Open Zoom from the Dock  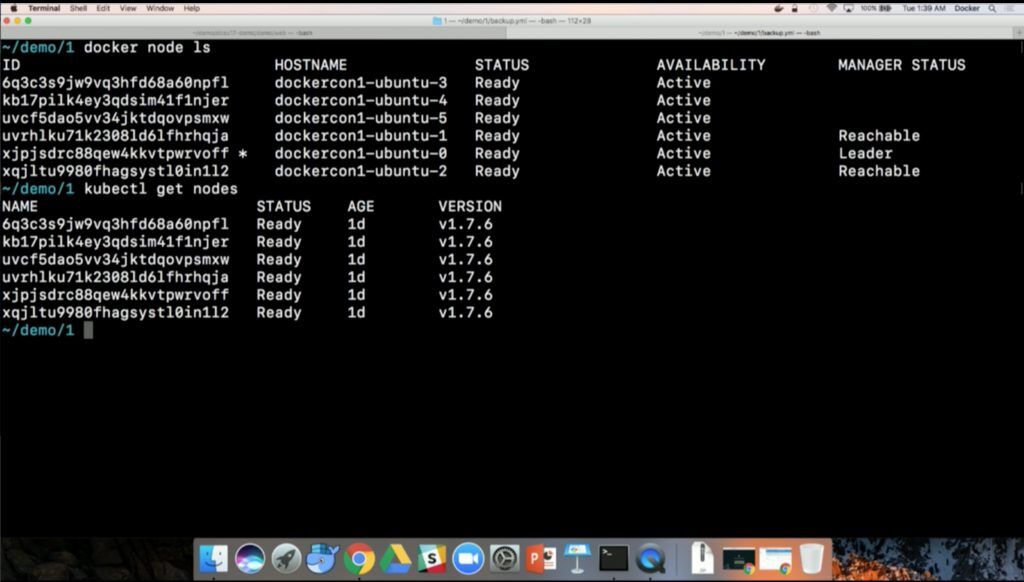pos(468,558)
